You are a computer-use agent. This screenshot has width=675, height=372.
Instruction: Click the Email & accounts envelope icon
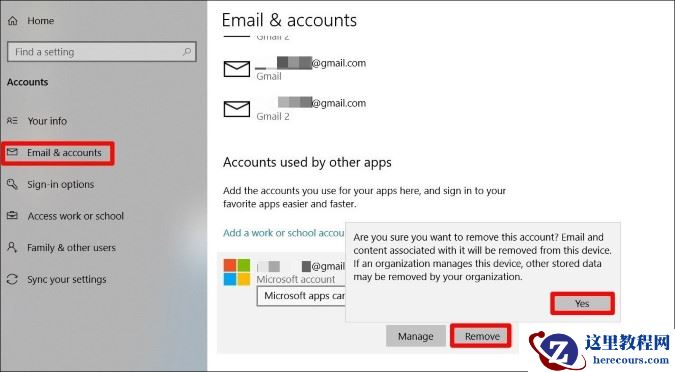click(12, 152)
